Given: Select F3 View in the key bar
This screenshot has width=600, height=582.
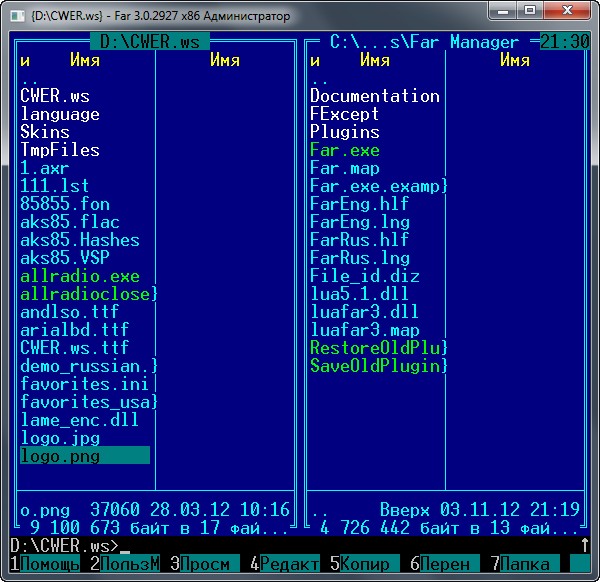Looking at the screenshot, I should pos(204,564).
